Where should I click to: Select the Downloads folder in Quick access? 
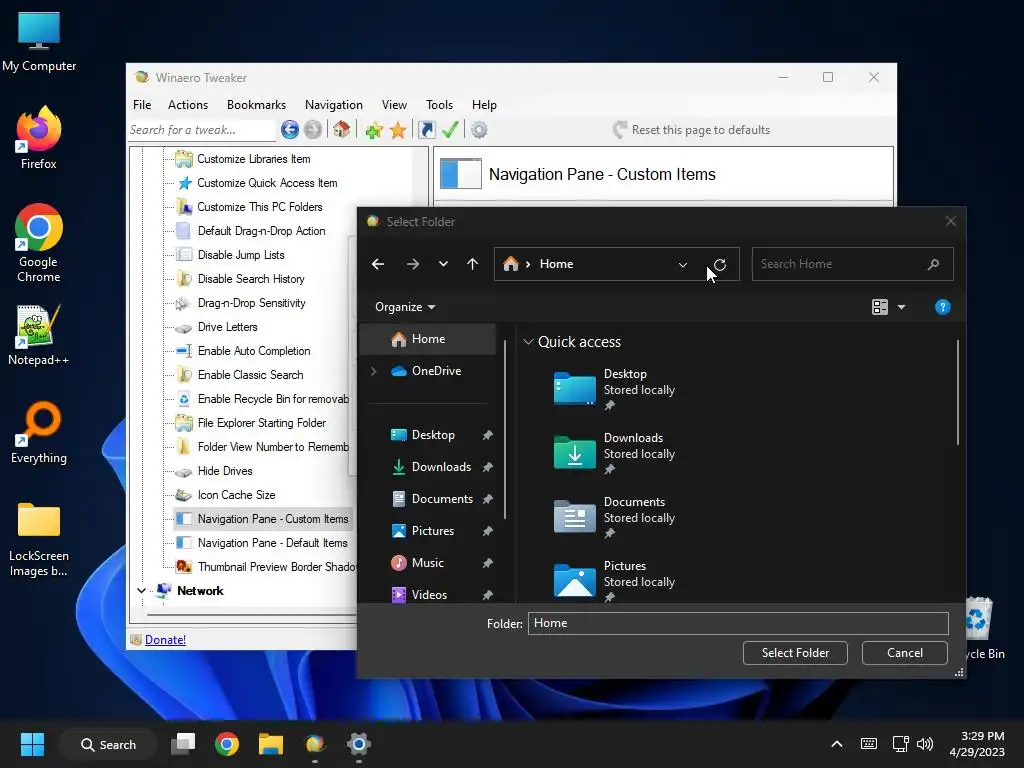[x=615, y=452]
